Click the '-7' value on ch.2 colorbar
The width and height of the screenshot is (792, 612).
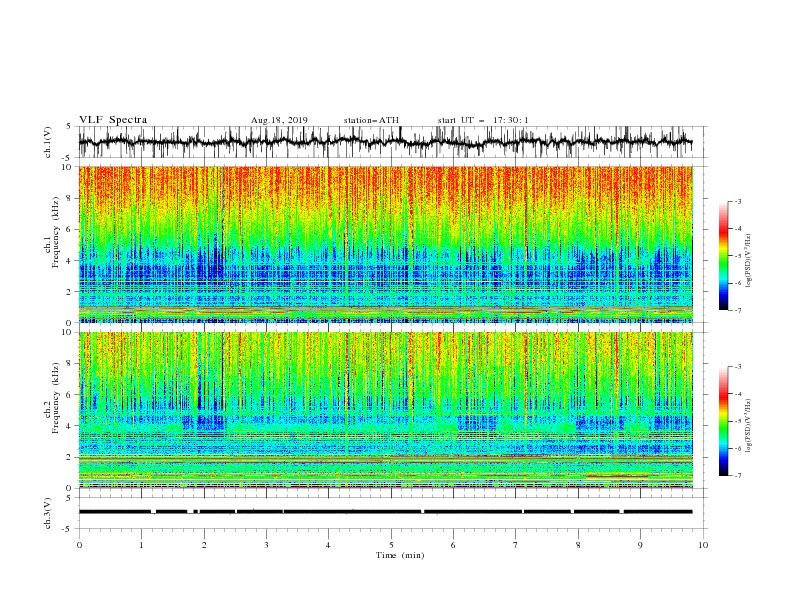pos(738,475)
